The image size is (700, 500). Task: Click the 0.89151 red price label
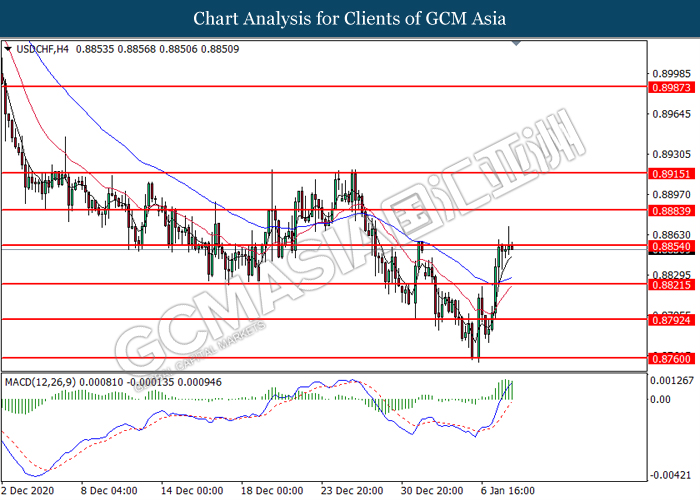(671, 174)
